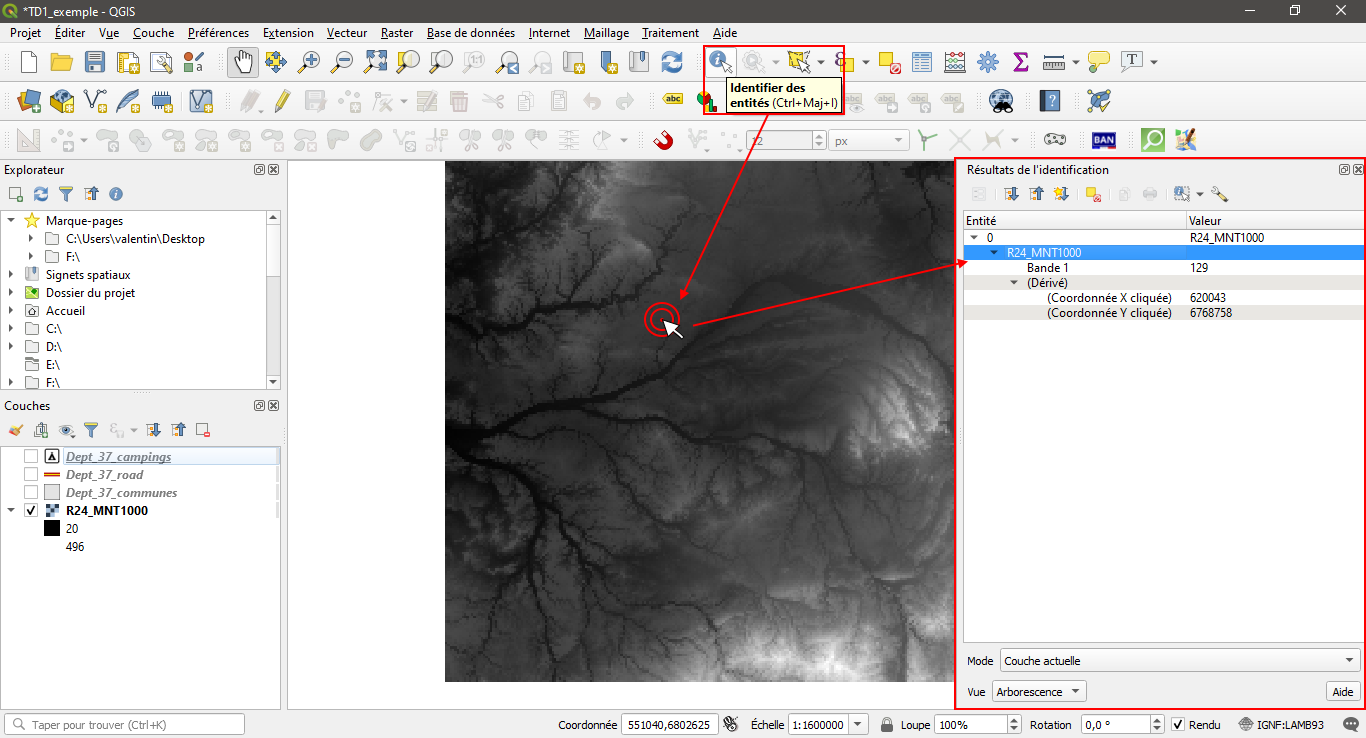Collapse the (Dérivé) results node

(x=1014, y=283)
